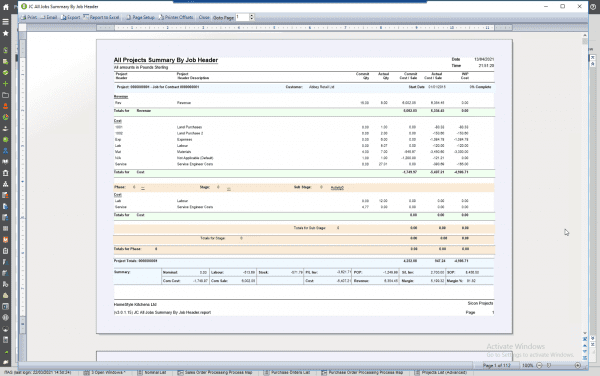The width and height of the screenshot is (600, 376).
Task: Click the next-page navigation arrow at right
Action: (585, 352)
